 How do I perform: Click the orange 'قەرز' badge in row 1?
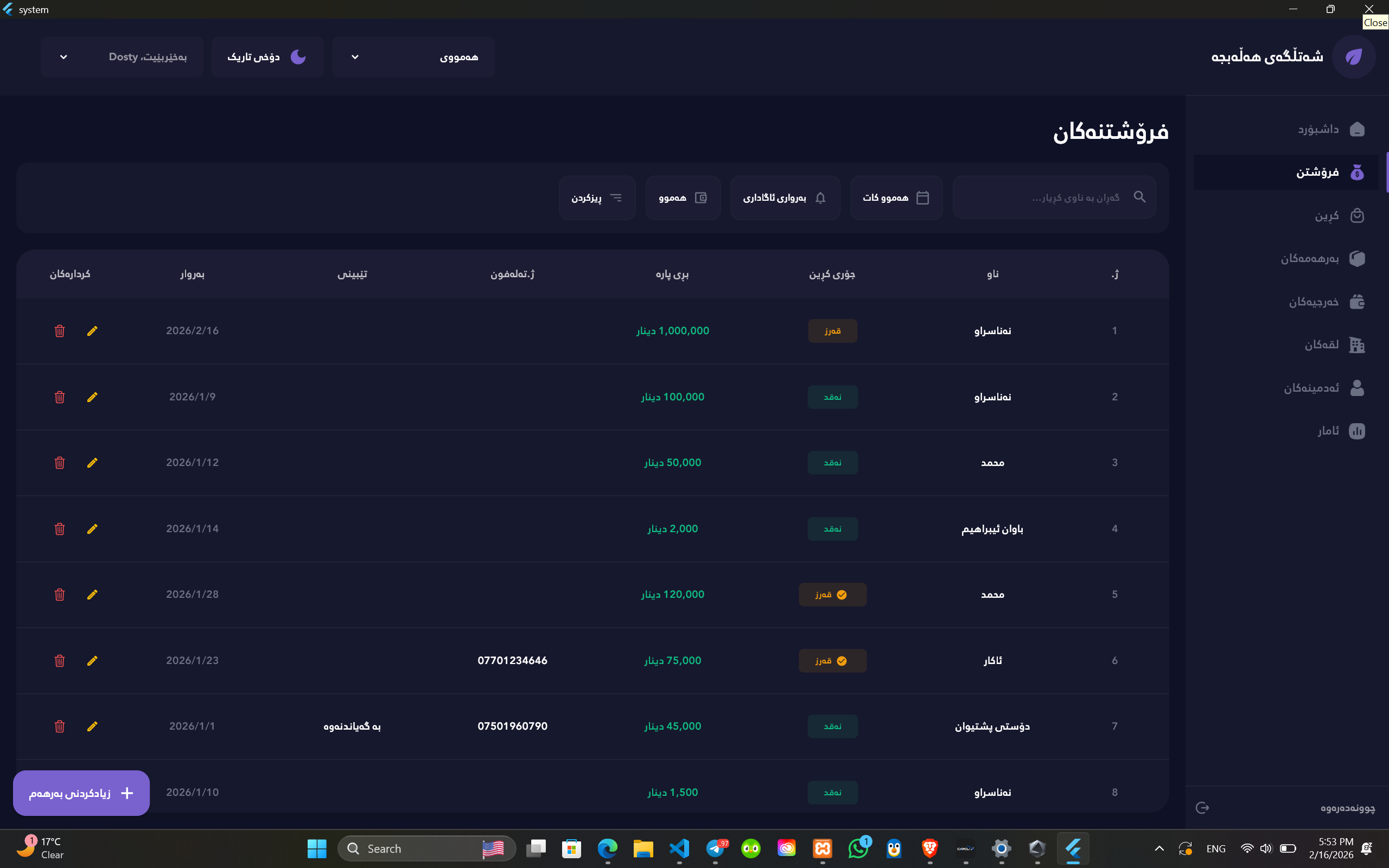pyautogui.click(x=832, y=331)
